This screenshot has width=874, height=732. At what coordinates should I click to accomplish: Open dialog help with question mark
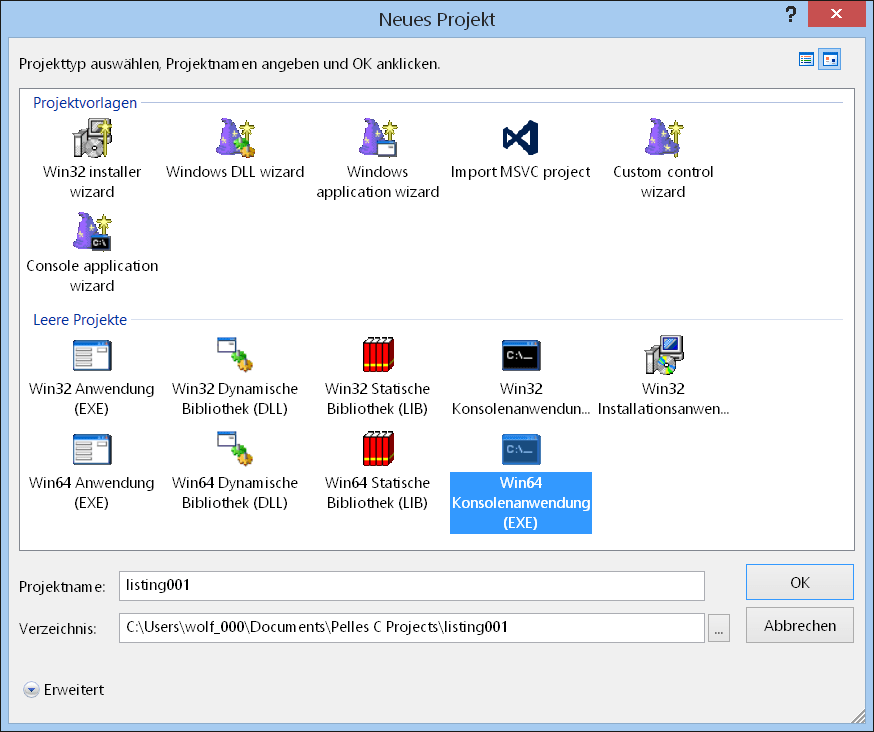(790, 14)
